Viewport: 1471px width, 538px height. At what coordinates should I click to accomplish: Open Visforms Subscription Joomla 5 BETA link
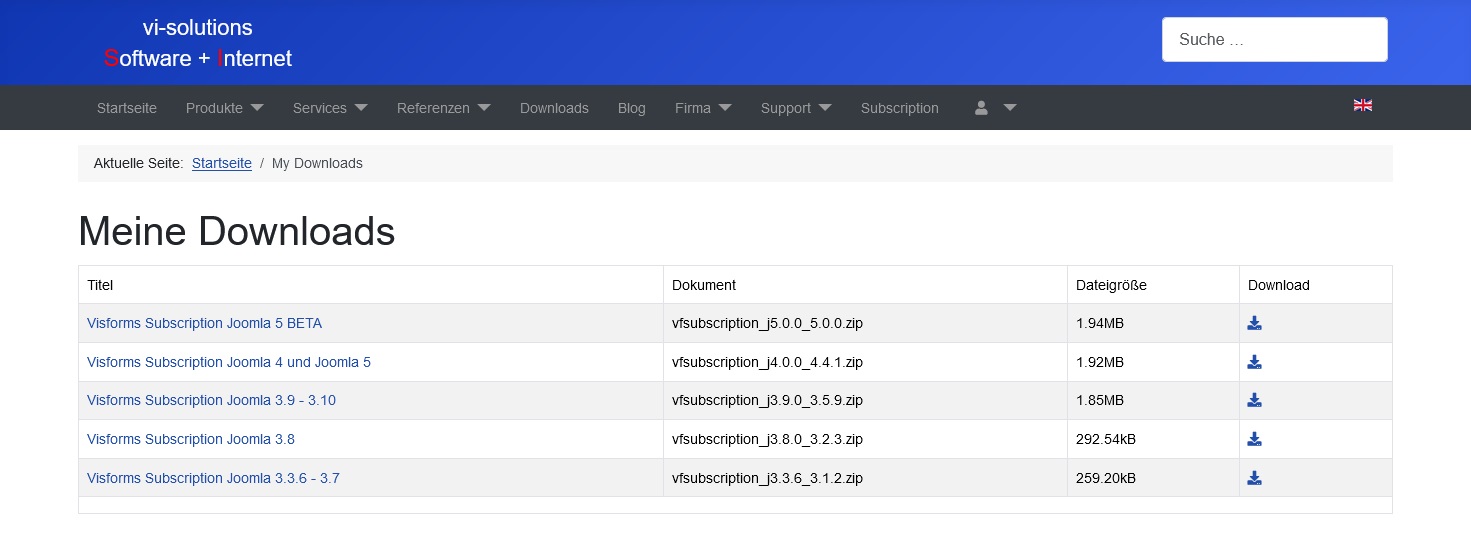[x=204, y=323]
